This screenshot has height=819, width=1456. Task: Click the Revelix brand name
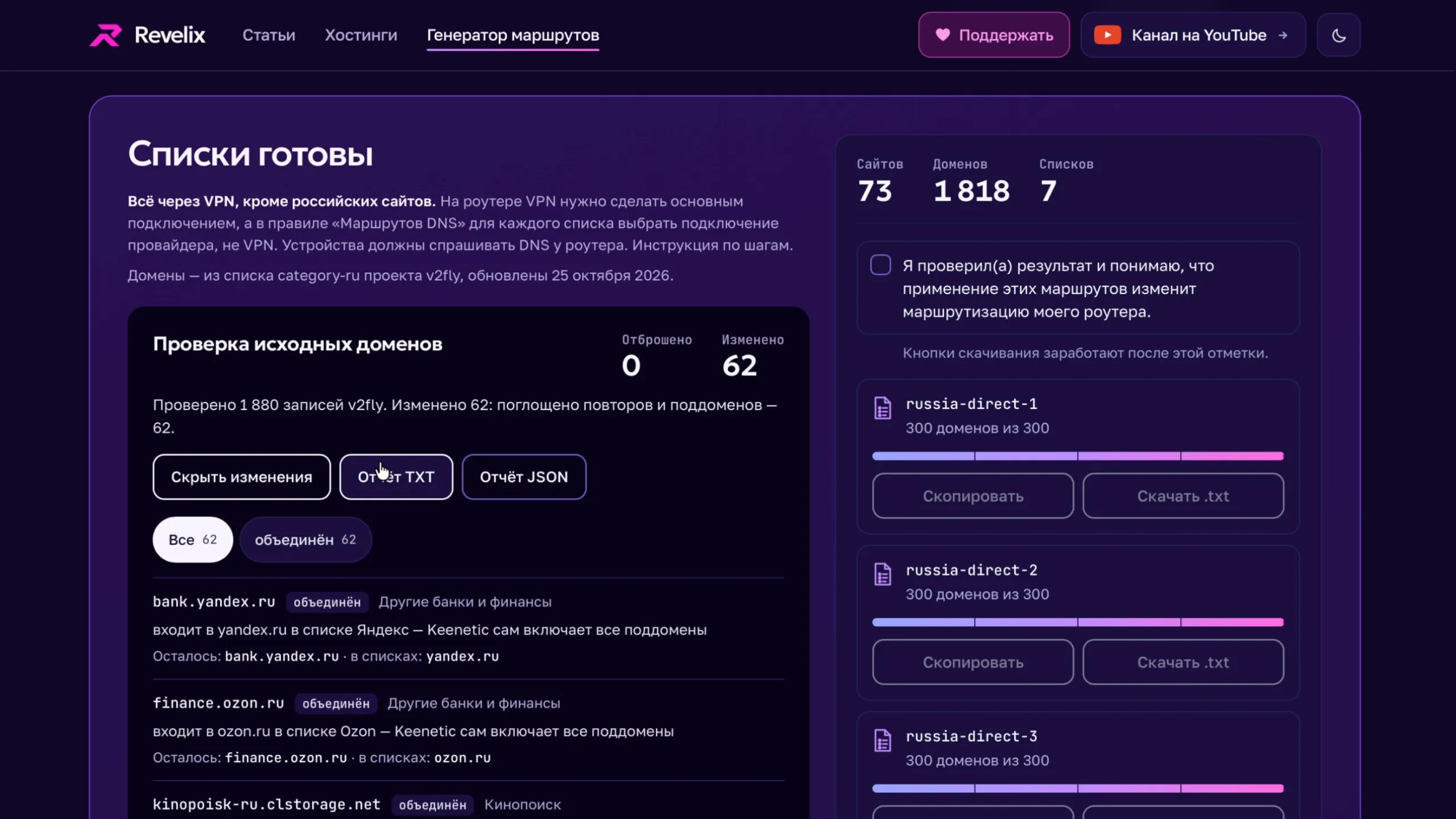click(x=169, y=35)
